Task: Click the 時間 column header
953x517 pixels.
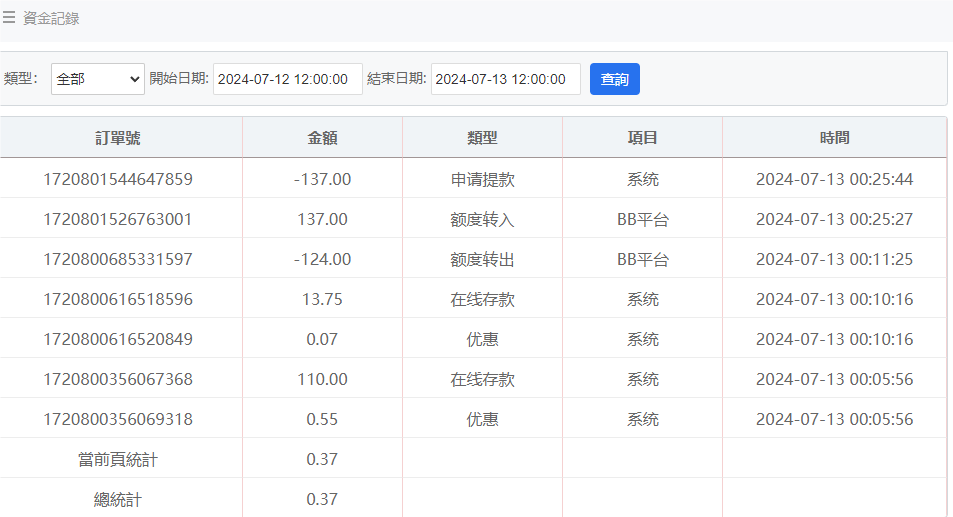Action: point(834,138)
